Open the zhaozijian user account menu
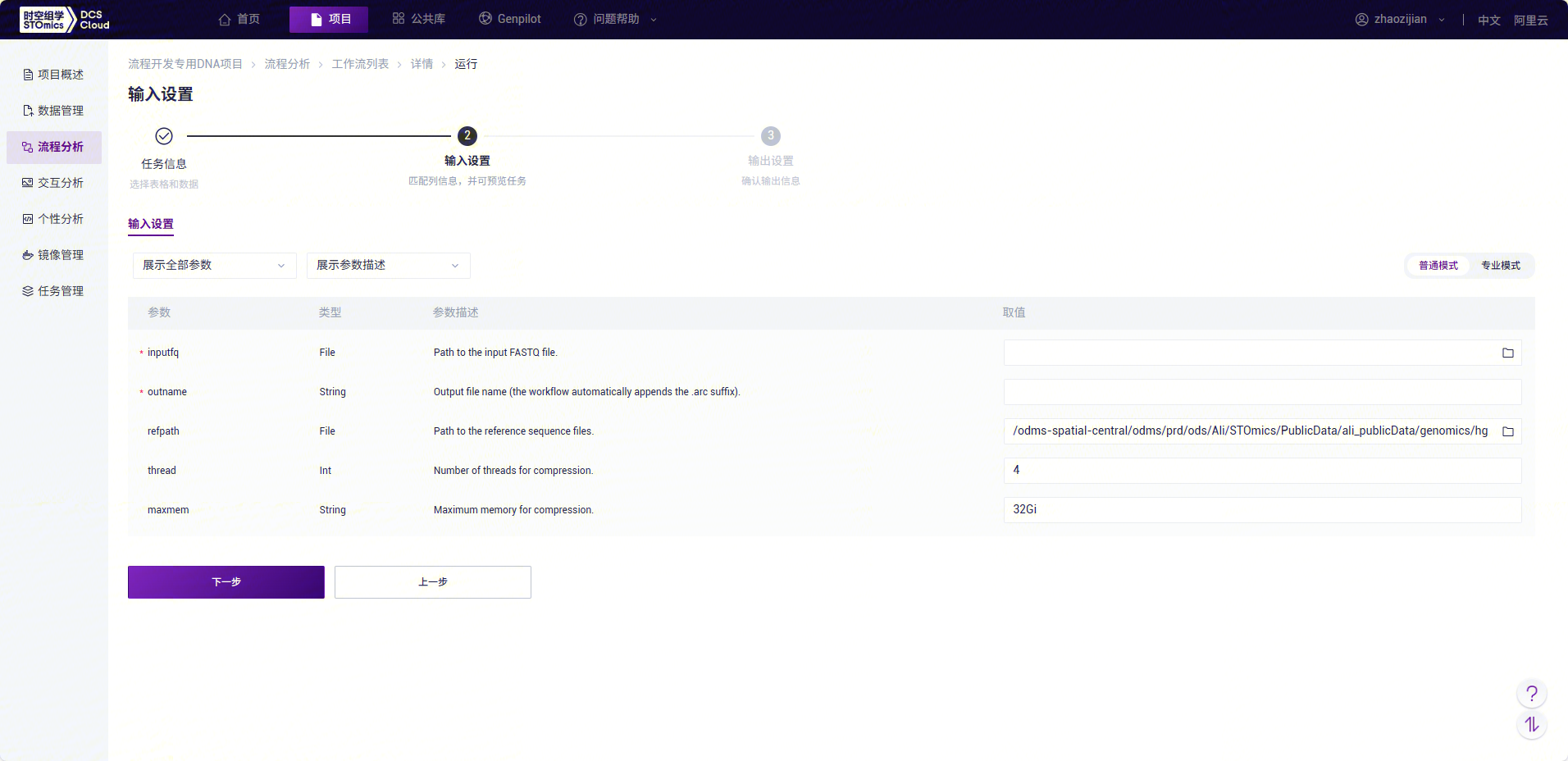The height and width of the screenshot is (761, 1568). pyautogui.click(x=1400, y=19)
